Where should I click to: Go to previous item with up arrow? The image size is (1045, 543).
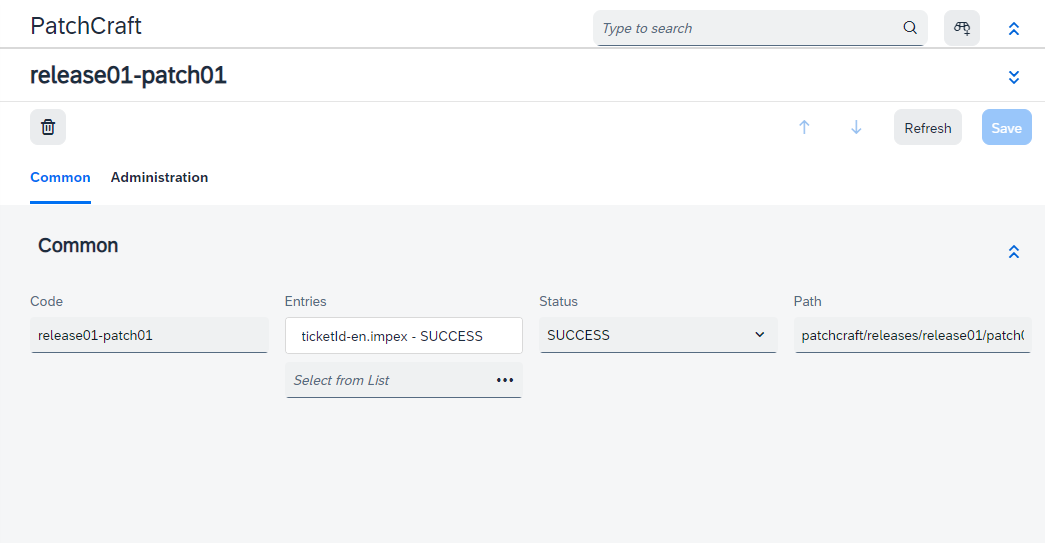[x=804, y=128]
